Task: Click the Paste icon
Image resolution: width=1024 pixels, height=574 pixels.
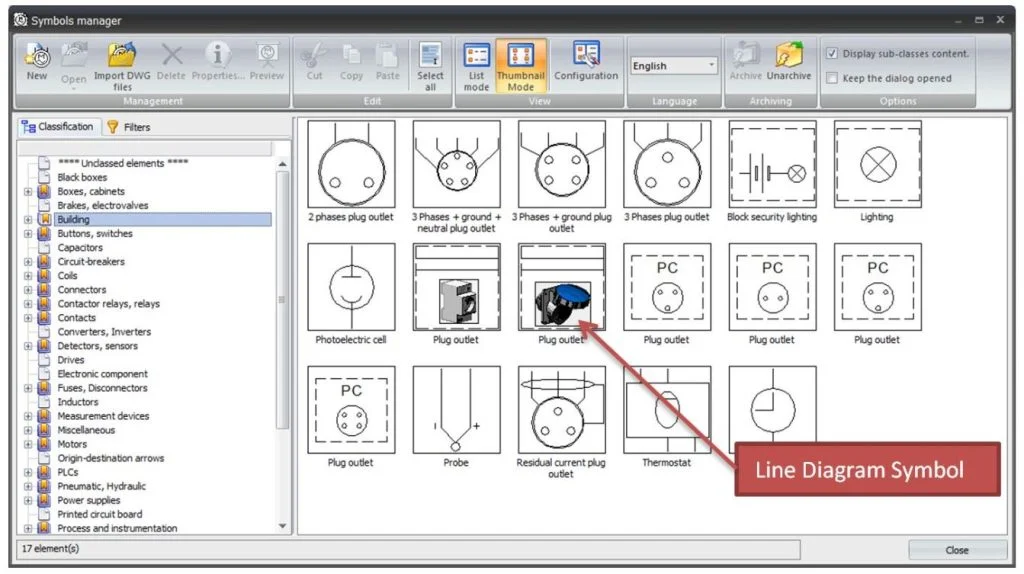Action: click(x=387, y=56)
